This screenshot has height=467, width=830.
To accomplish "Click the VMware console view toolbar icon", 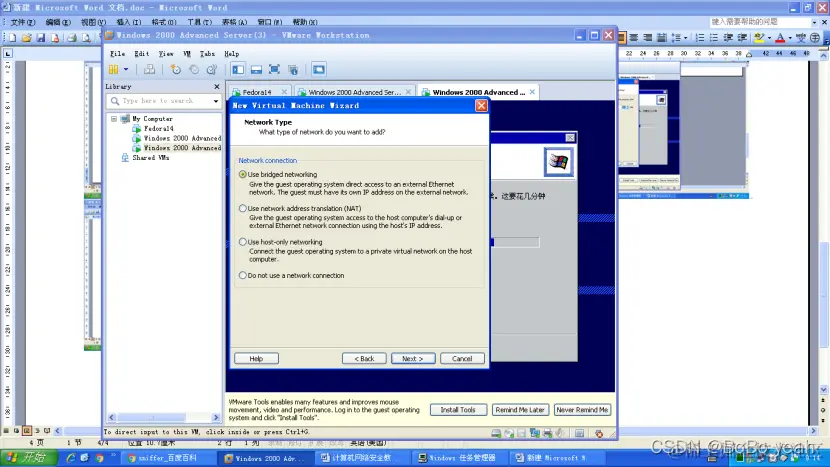I will 319,69.
